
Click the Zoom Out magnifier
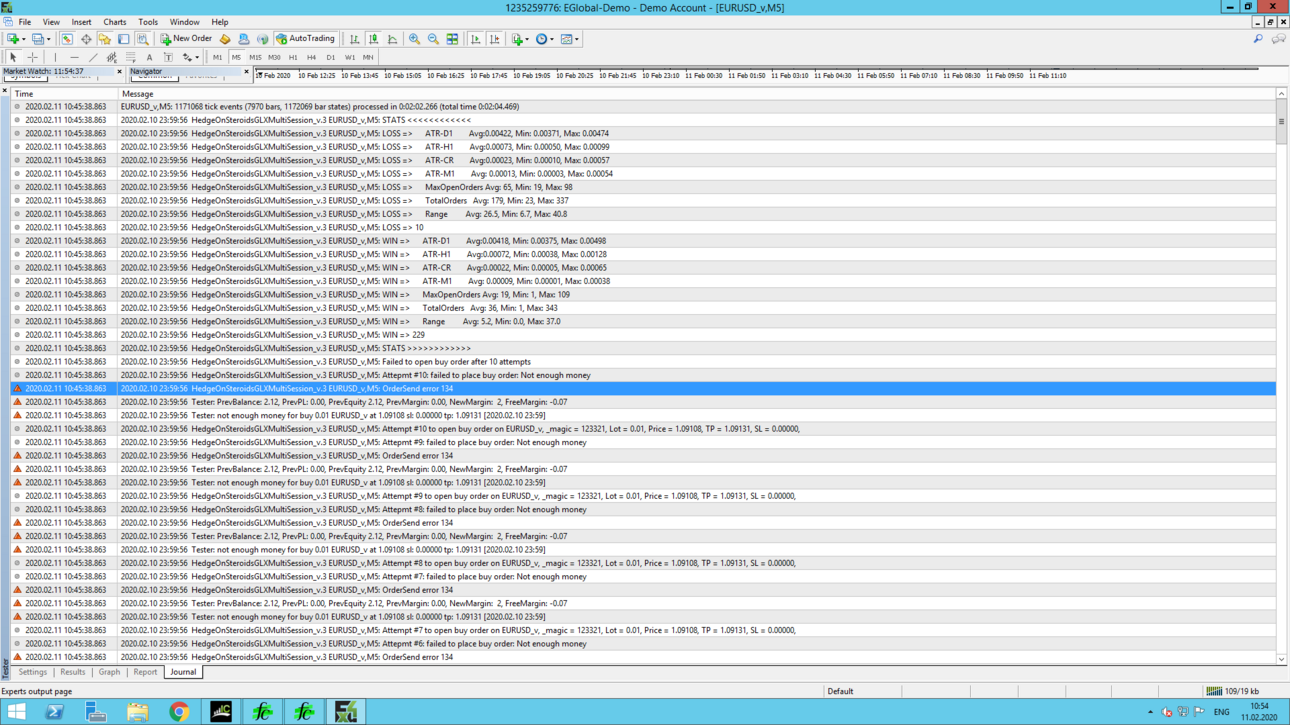click(433, 39)
